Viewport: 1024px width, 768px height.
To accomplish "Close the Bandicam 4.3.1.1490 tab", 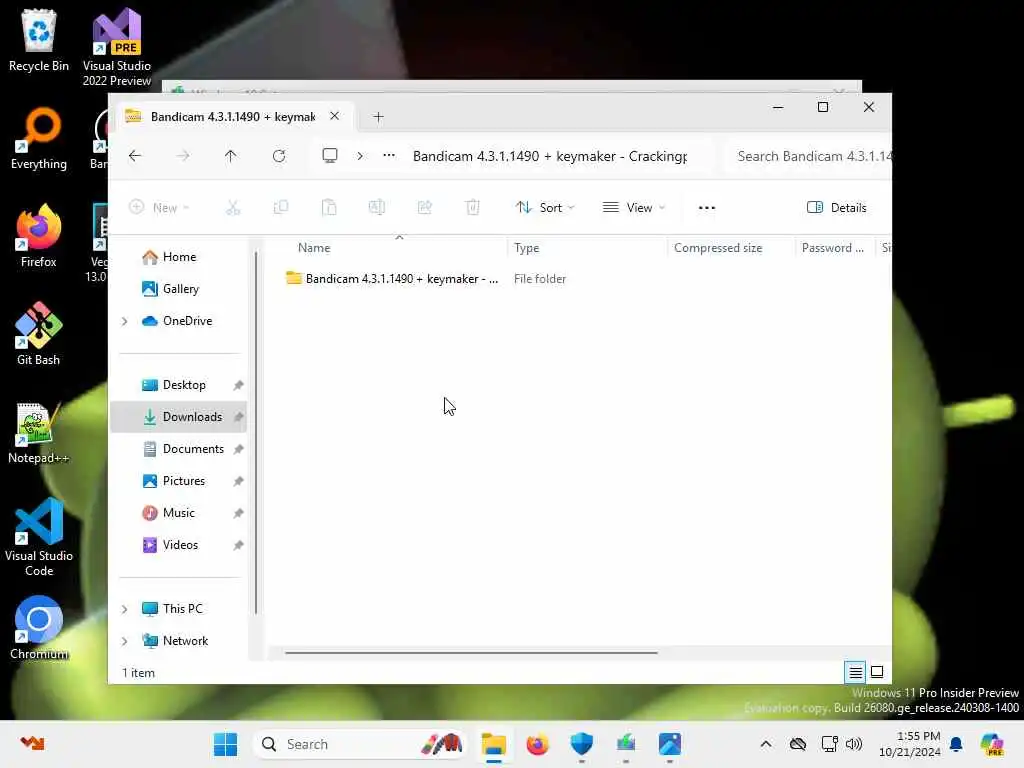I will (334, 116).
